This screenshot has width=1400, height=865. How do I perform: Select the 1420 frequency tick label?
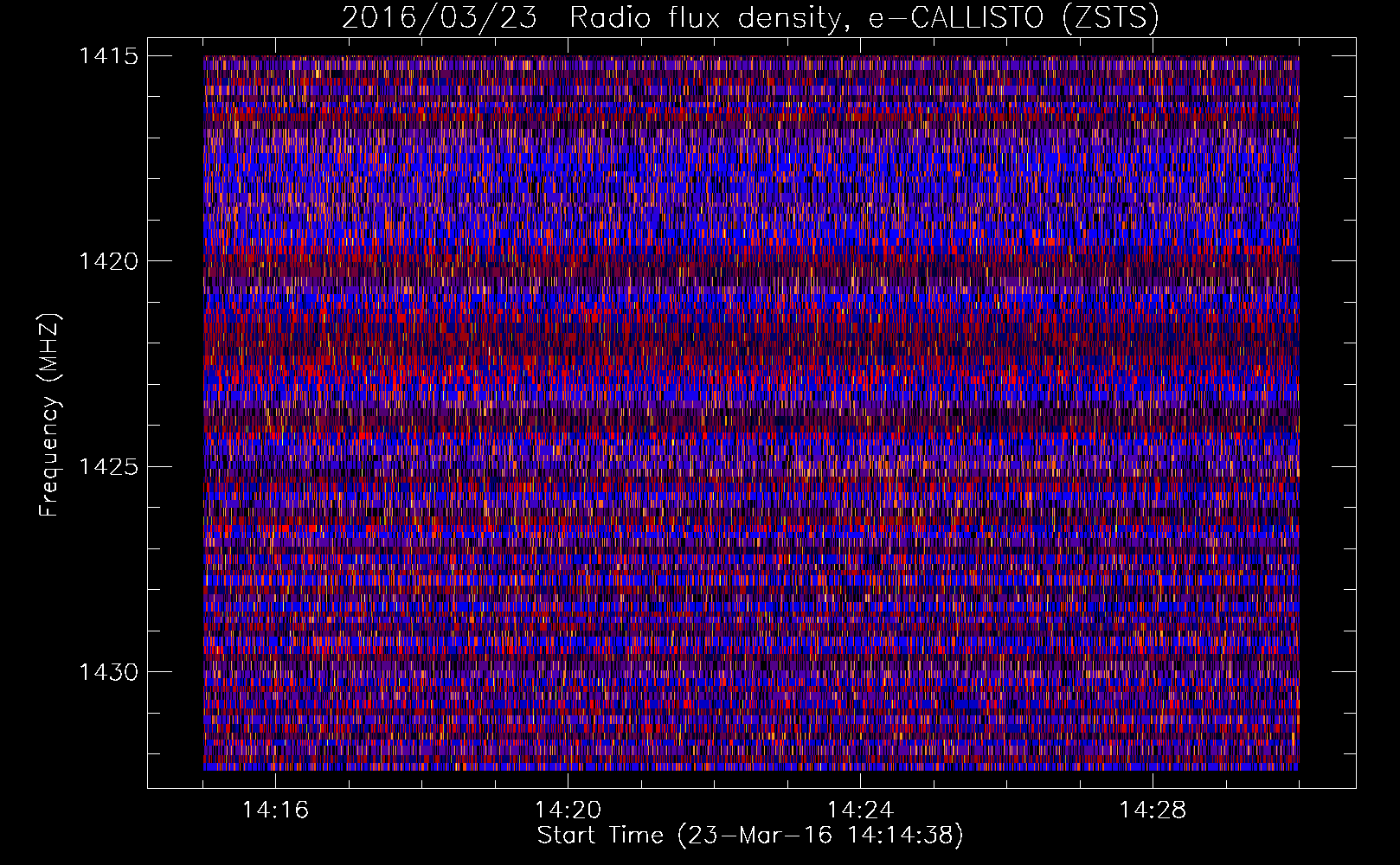(108, 261)
